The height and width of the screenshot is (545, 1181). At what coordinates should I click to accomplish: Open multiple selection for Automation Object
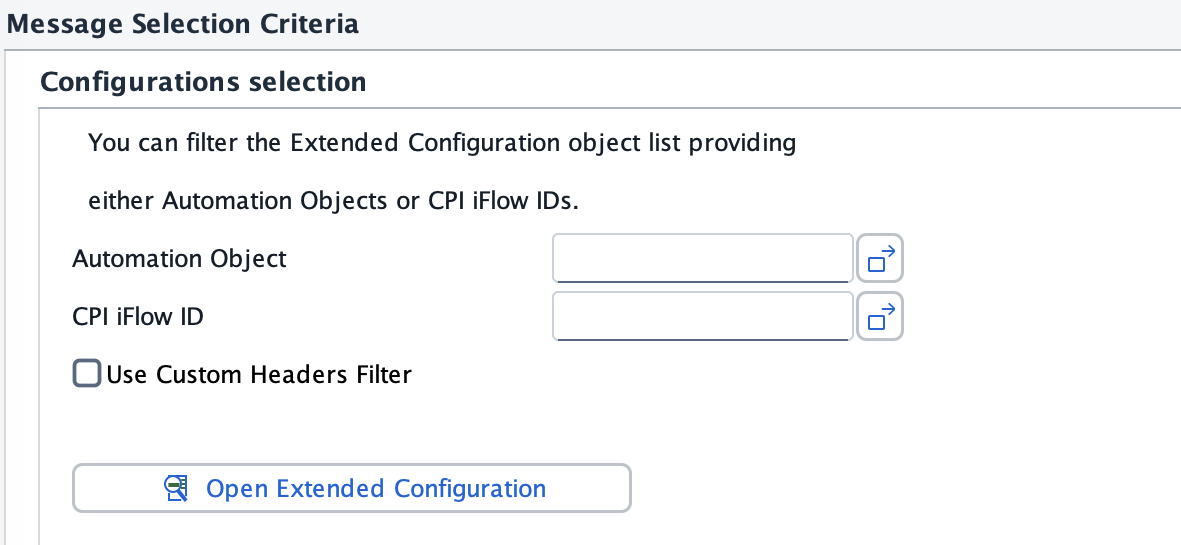pyautogui.click(x=880, y=260)
